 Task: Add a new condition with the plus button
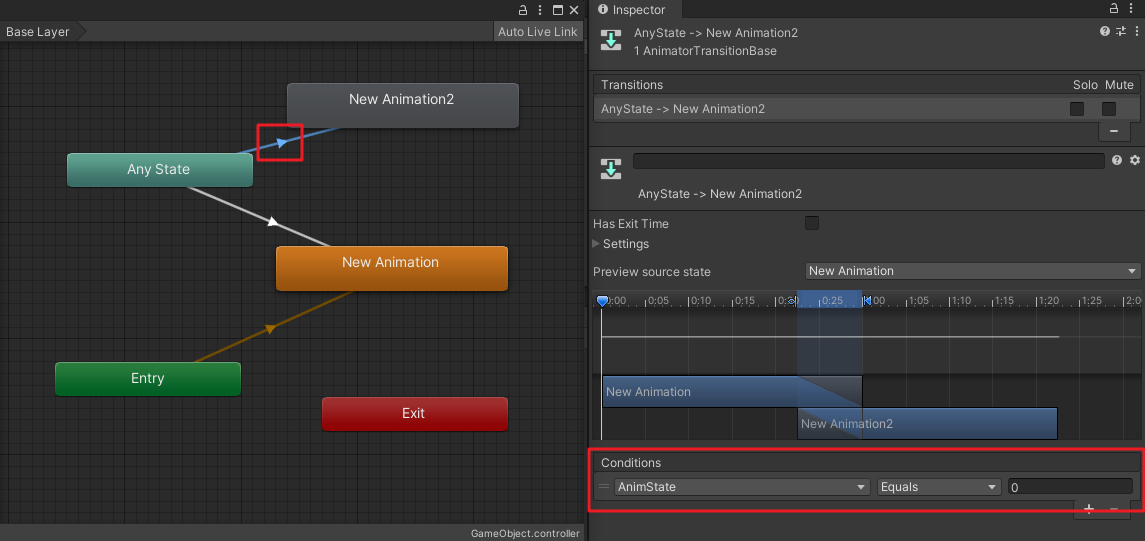1090,510
